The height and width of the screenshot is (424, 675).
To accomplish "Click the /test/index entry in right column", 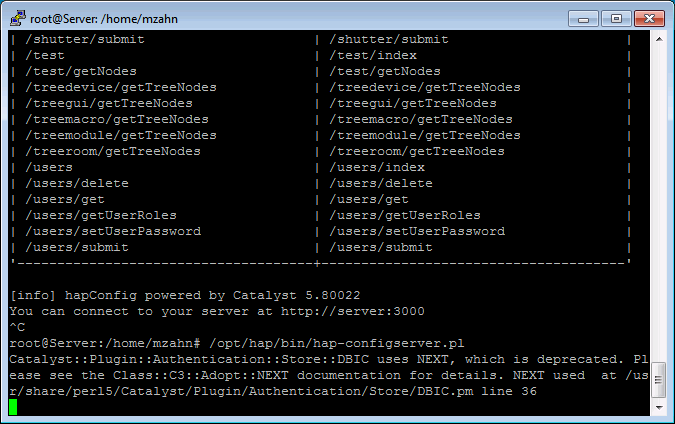I will (x=373, y=55).
